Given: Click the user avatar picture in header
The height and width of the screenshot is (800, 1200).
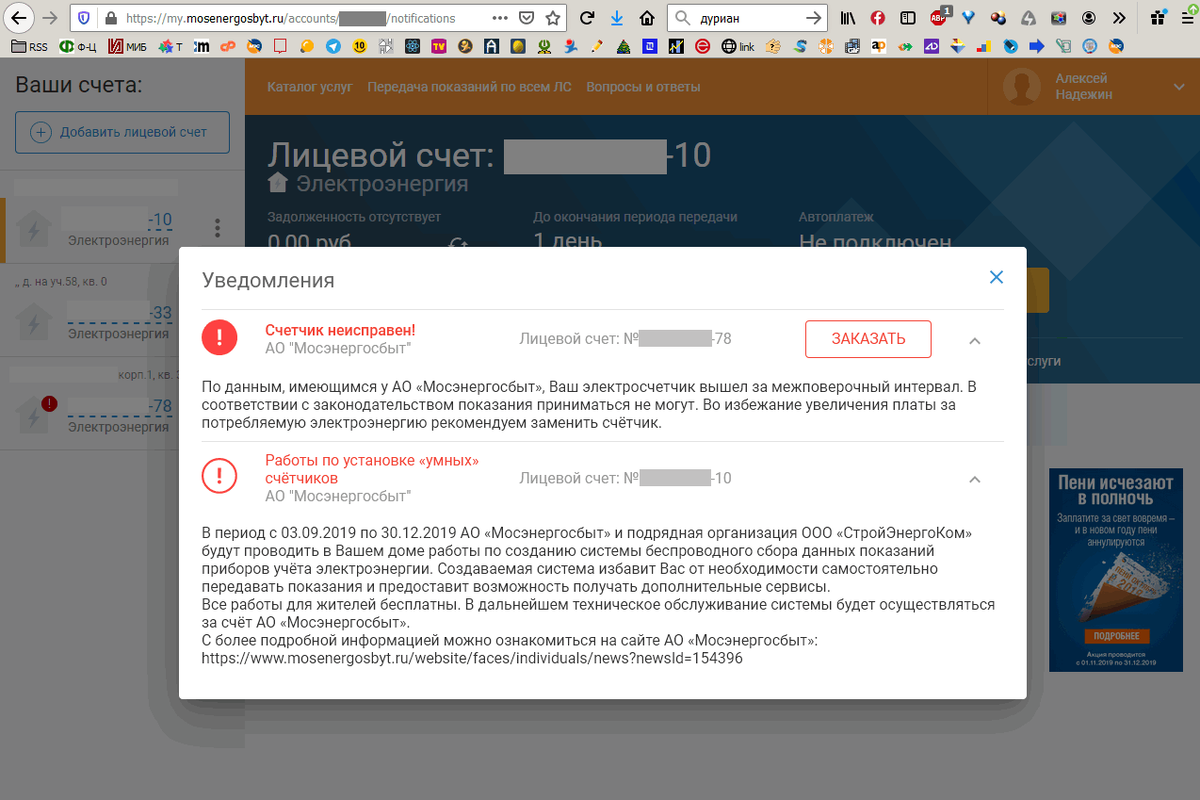Looking at the screenshot, I should [1022, 87].
